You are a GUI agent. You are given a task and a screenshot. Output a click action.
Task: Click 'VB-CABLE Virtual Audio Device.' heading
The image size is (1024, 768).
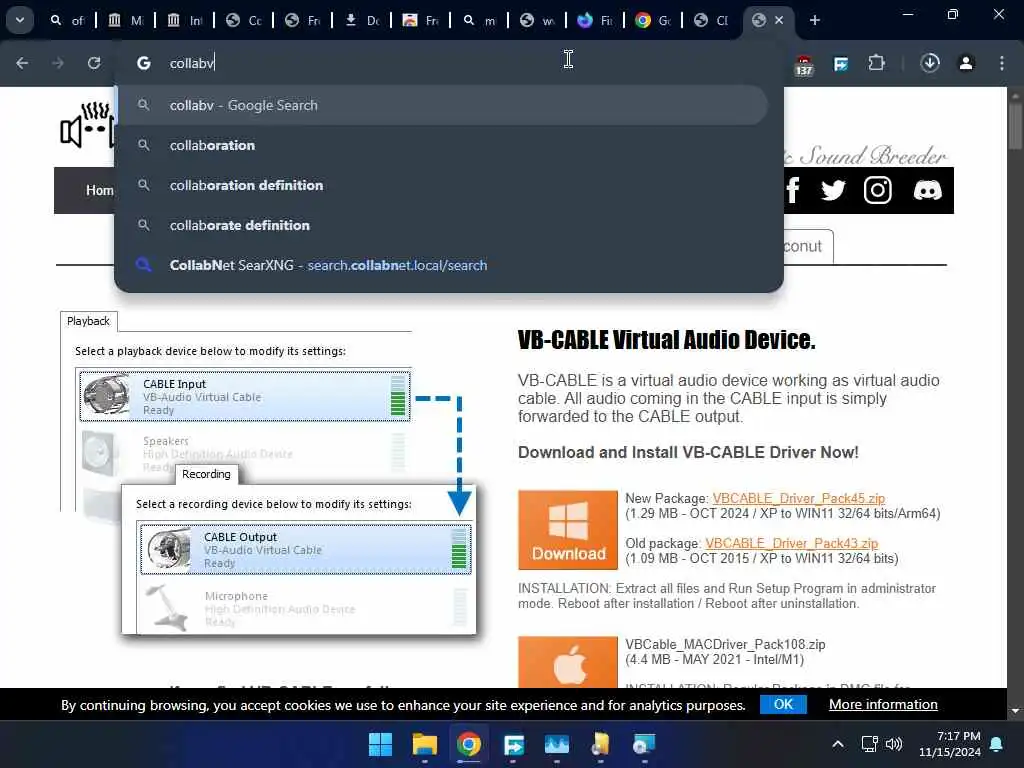(x=667, y=340)
